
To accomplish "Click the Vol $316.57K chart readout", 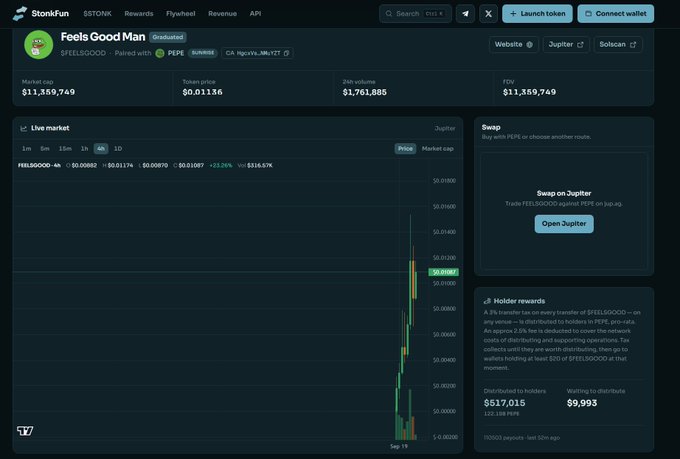I will point(255,165).
